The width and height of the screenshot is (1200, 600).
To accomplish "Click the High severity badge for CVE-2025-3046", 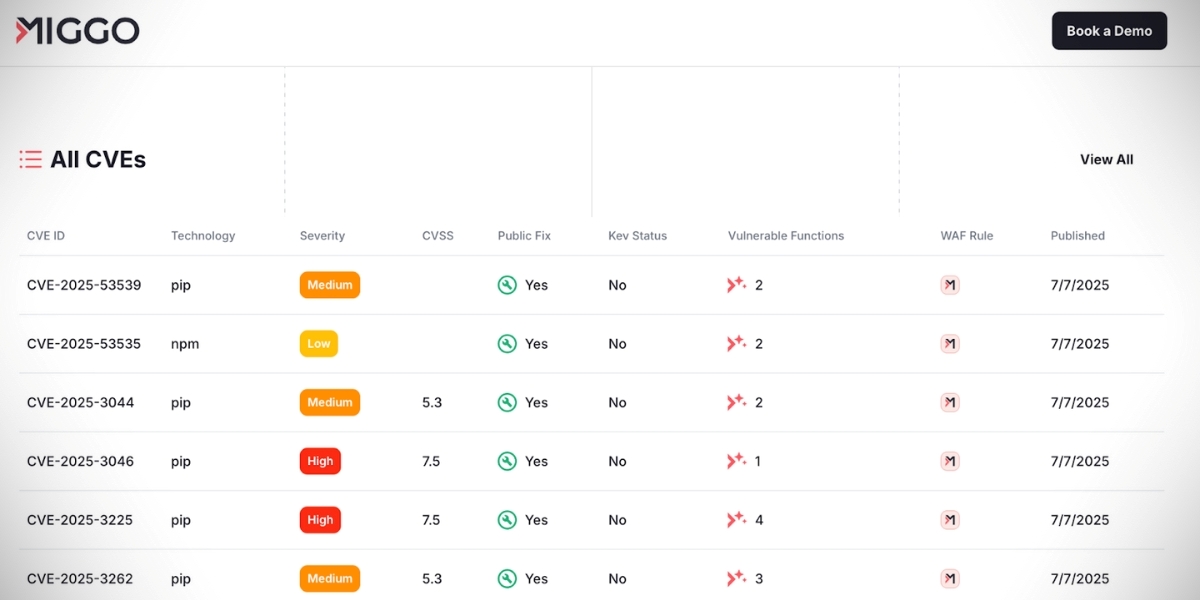I will [x=319, y=461].
